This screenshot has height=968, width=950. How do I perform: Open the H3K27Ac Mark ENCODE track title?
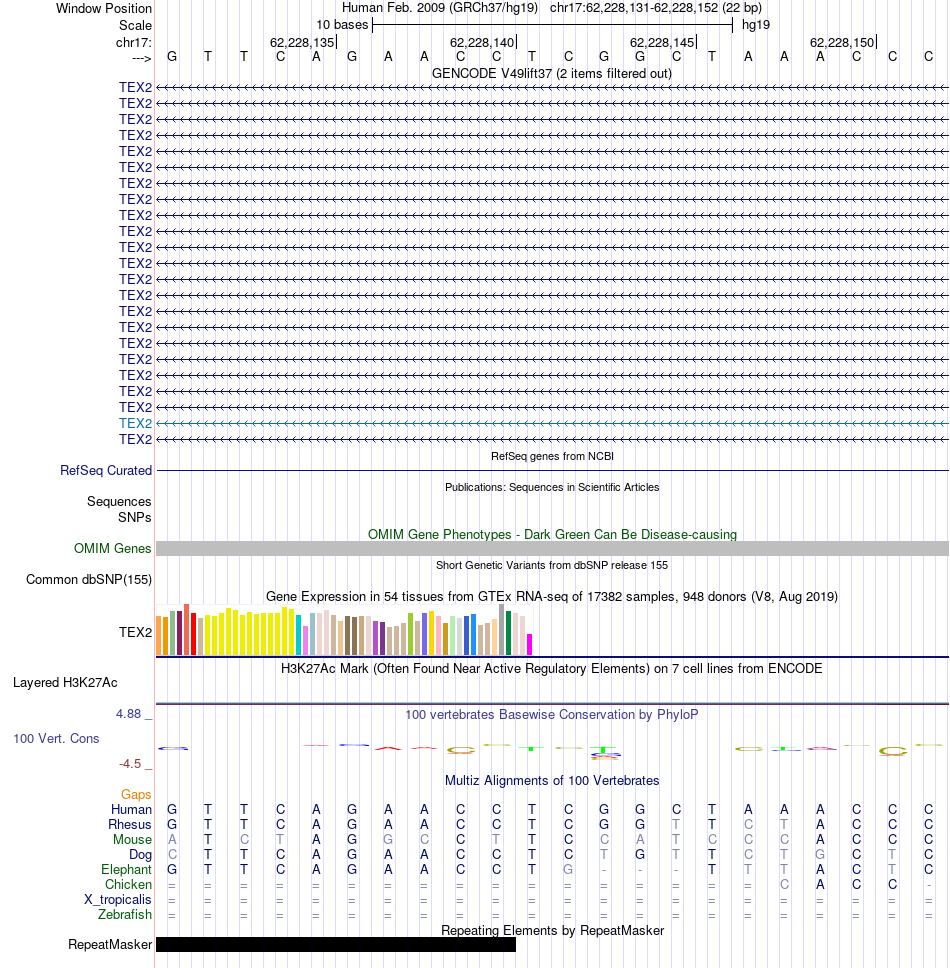[552, 669]
